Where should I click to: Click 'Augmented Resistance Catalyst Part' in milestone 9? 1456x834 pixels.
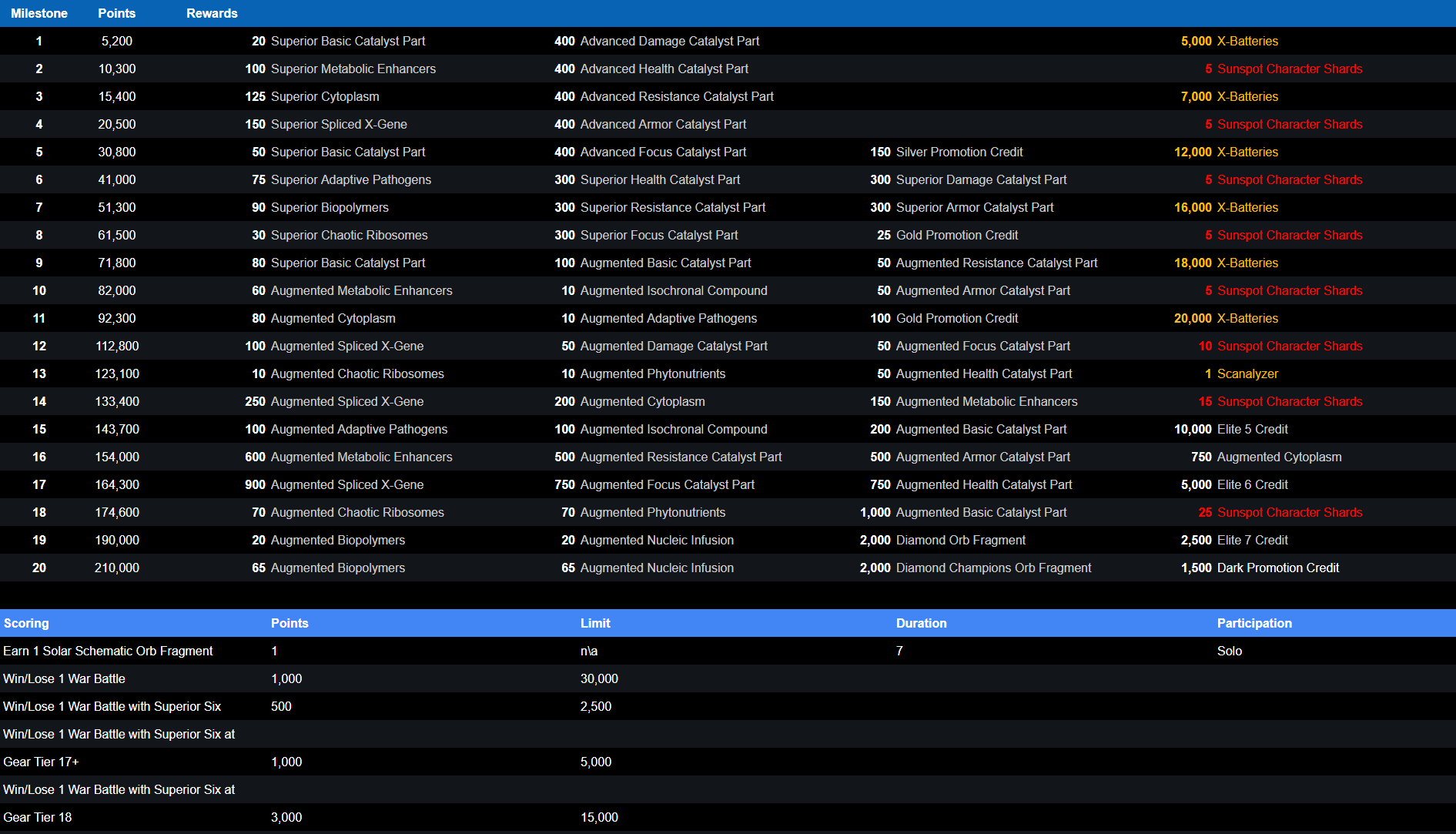click(997, 263)
